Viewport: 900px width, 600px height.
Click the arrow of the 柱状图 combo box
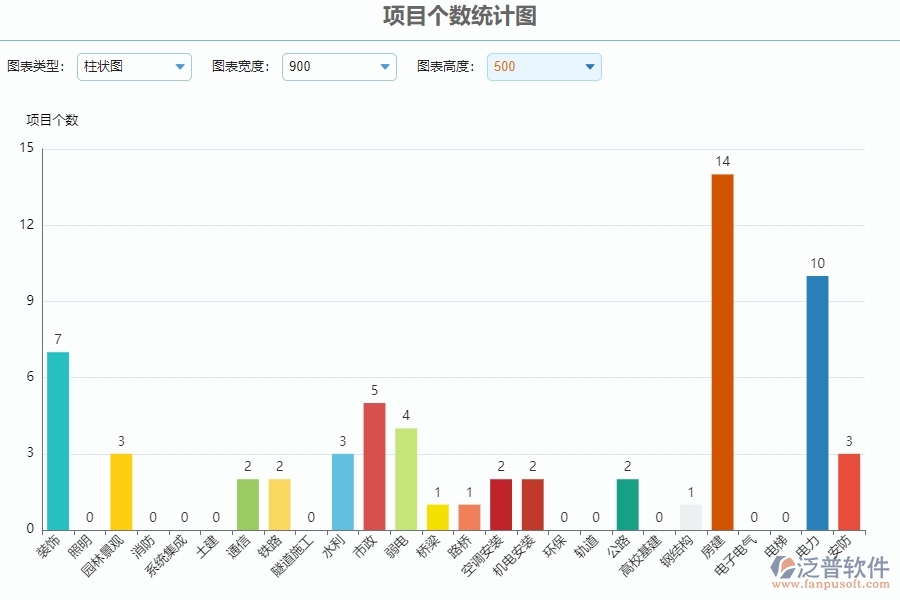(x=180, y=67)
